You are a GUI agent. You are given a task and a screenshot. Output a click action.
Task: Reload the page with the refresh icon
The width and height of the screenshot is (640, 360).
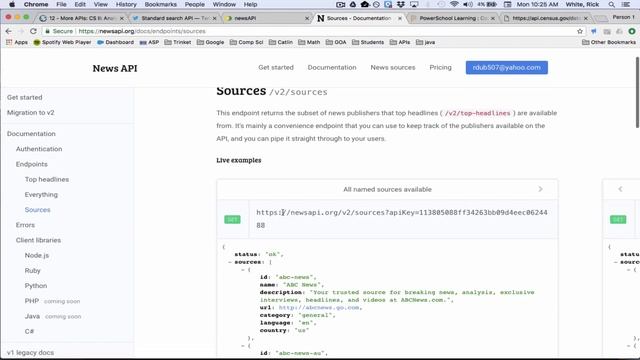(x=33, y=31)
